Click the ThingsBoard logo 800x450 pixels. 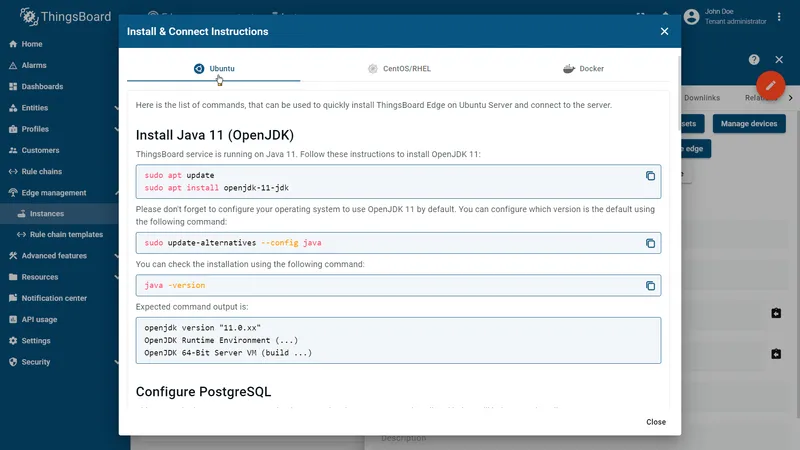(x=65, y=17)
